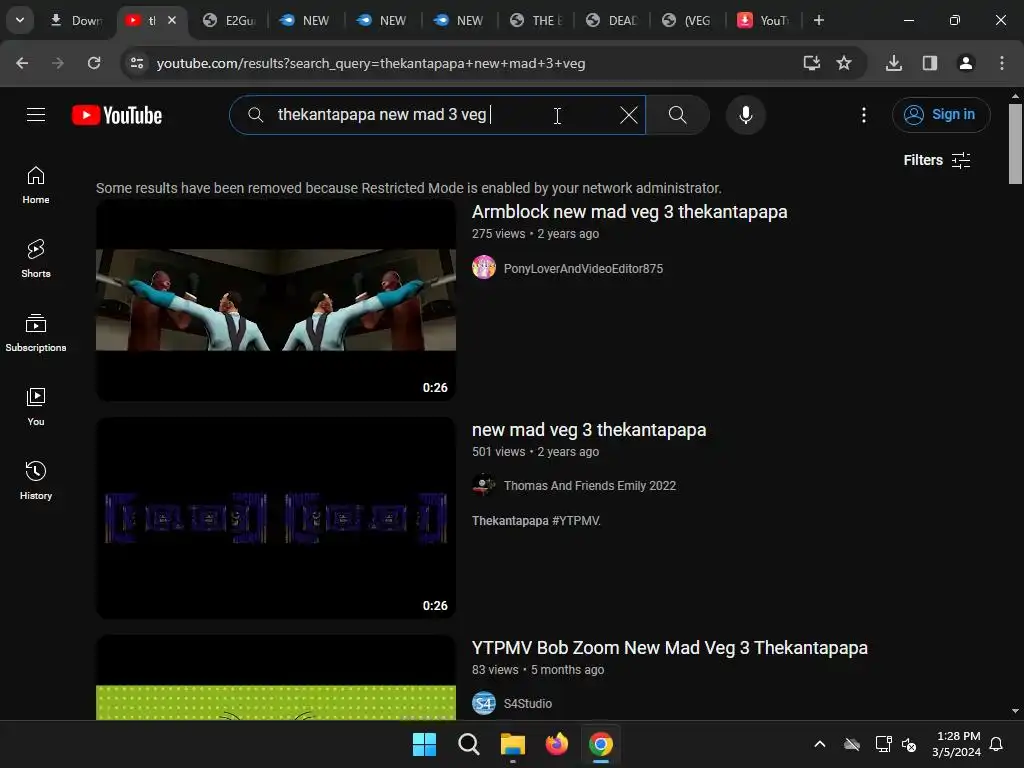Open Subscriptions in sidebar

[x=36, y=333]
